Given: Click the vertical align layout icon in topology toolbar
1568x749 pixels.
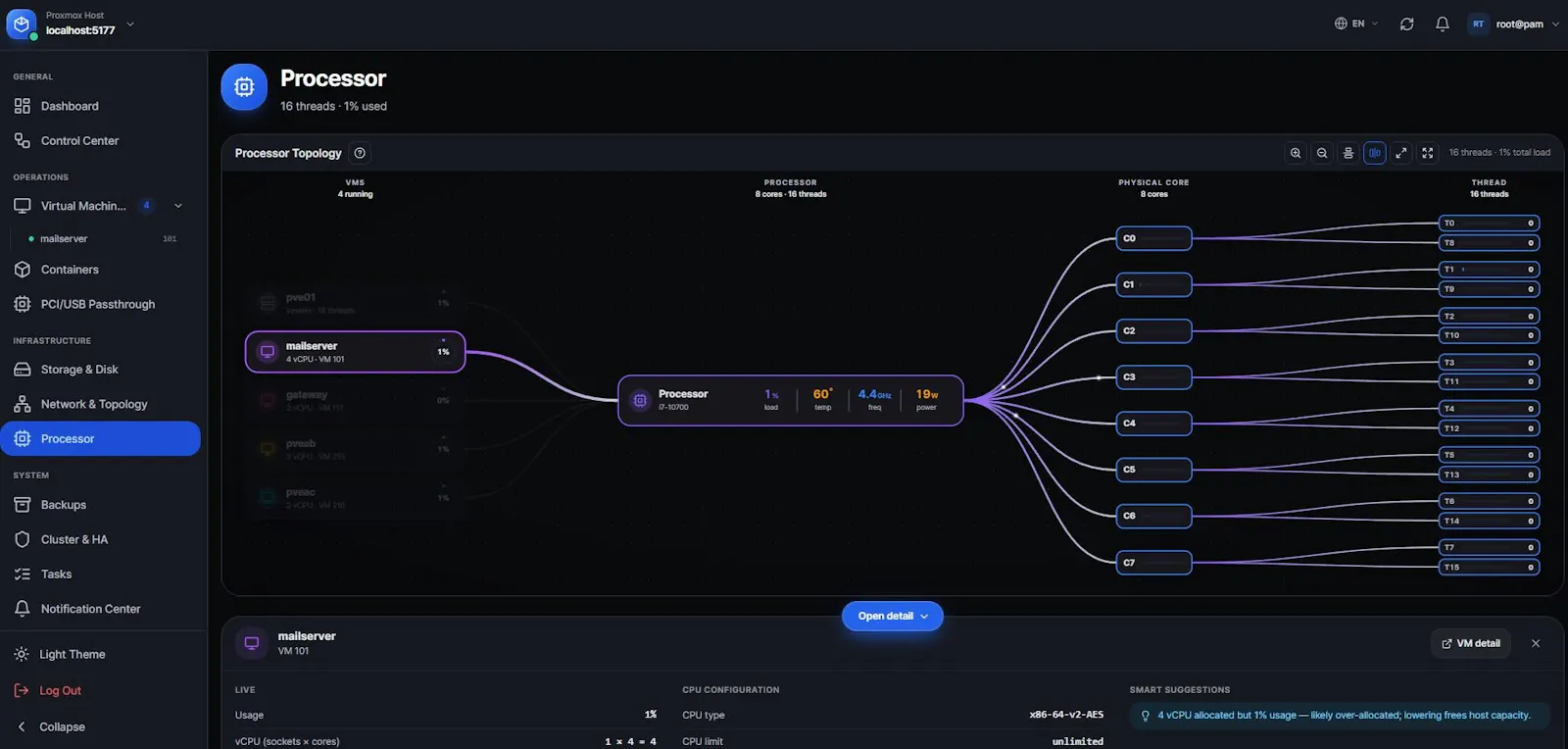Looking at the screenshot, I should tap(1348, 153).
